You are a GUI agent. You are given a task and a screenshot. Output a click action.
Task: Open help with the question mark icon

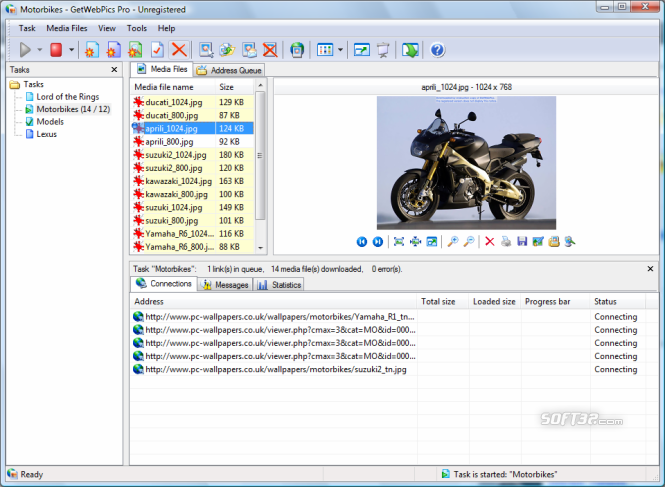point(437,50)
